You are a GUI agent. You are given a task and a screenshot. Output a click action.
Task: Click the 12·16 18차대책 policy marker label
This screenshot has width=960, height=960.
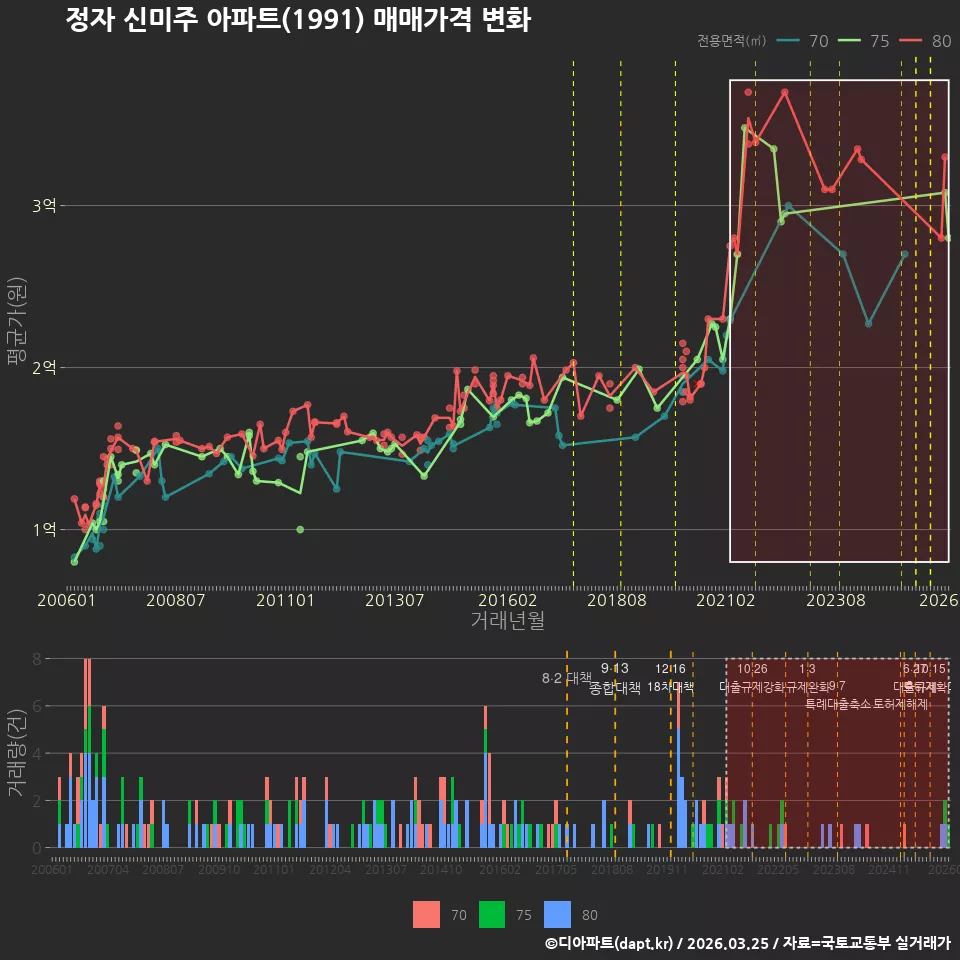[x=670, y=678]
